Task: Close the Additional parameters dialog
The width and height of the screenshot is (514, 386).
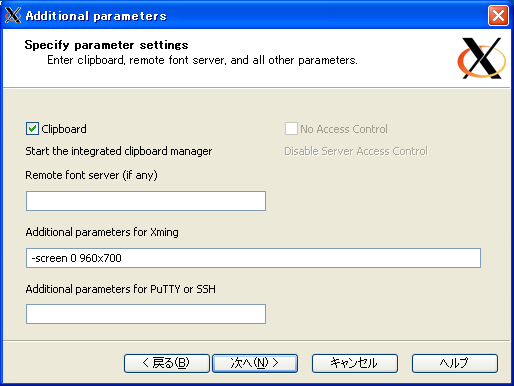Action: [x=498, y=15]
